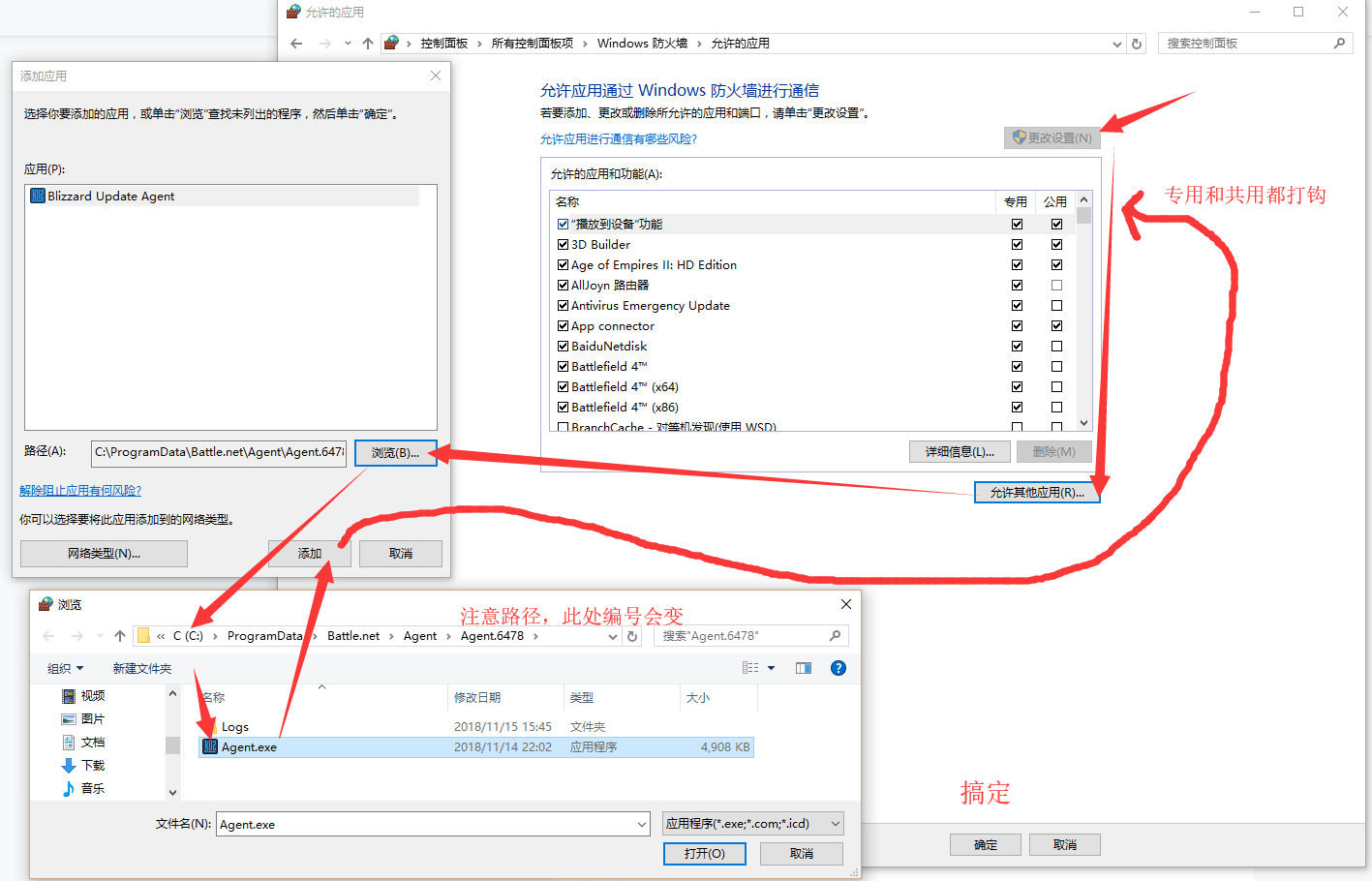Toggle 3D Builder name checkbox
The image size is (1372, 881).
563,245
